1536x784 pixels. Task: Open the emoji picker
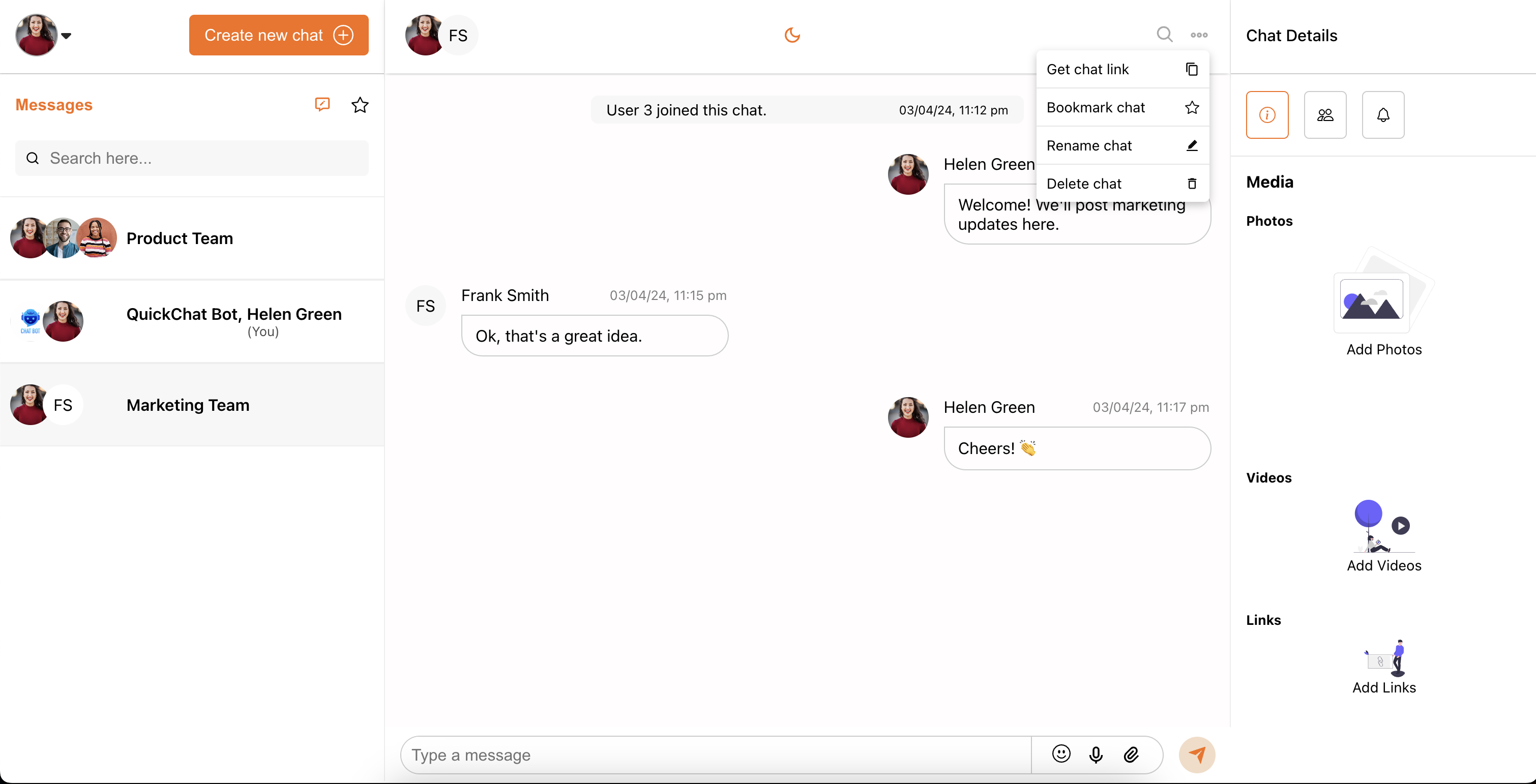point(1061,754)
